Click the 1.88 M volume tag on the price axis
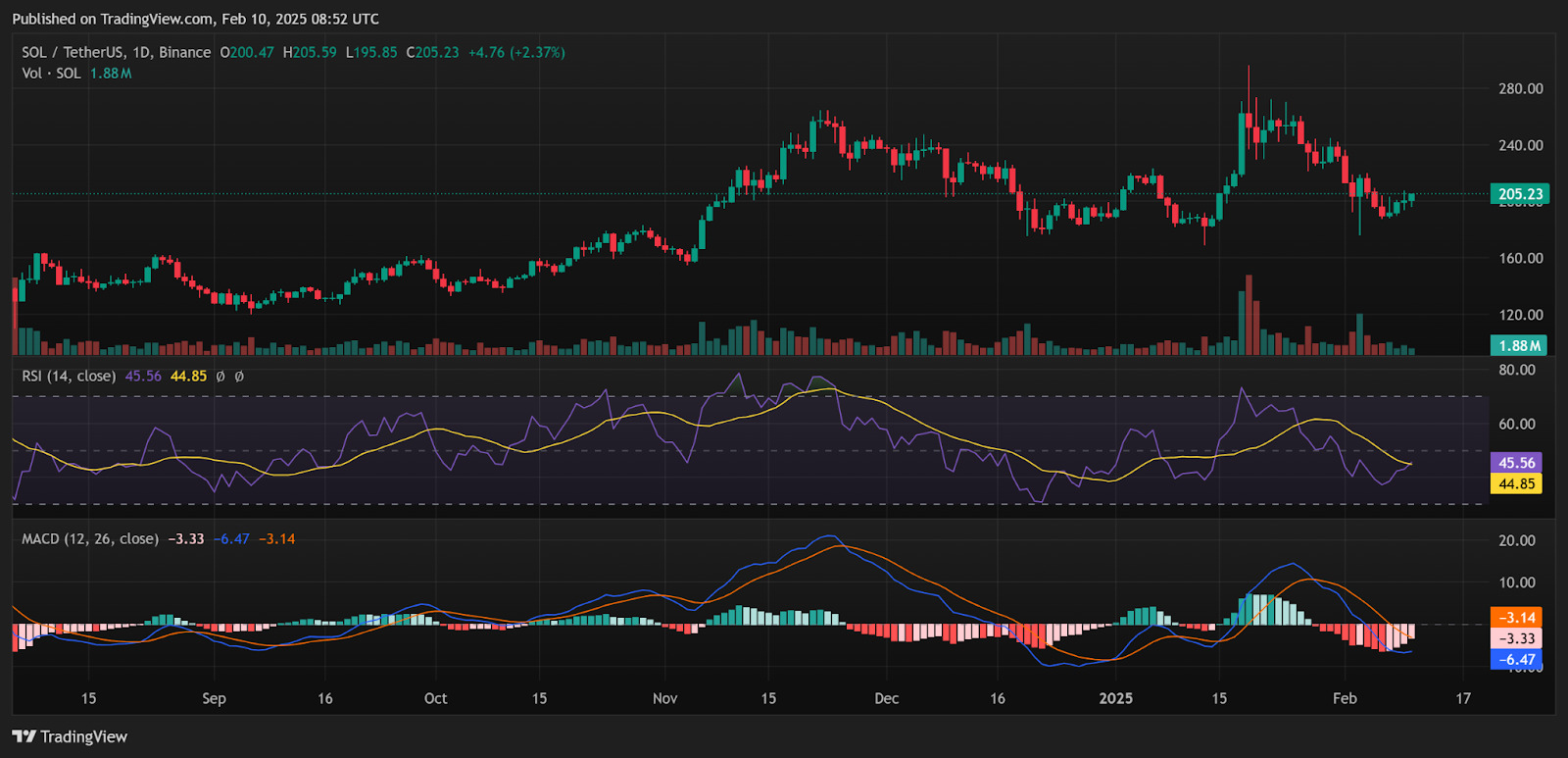The height and width of the screenshot is (758, 1568). click(1519, 345)
